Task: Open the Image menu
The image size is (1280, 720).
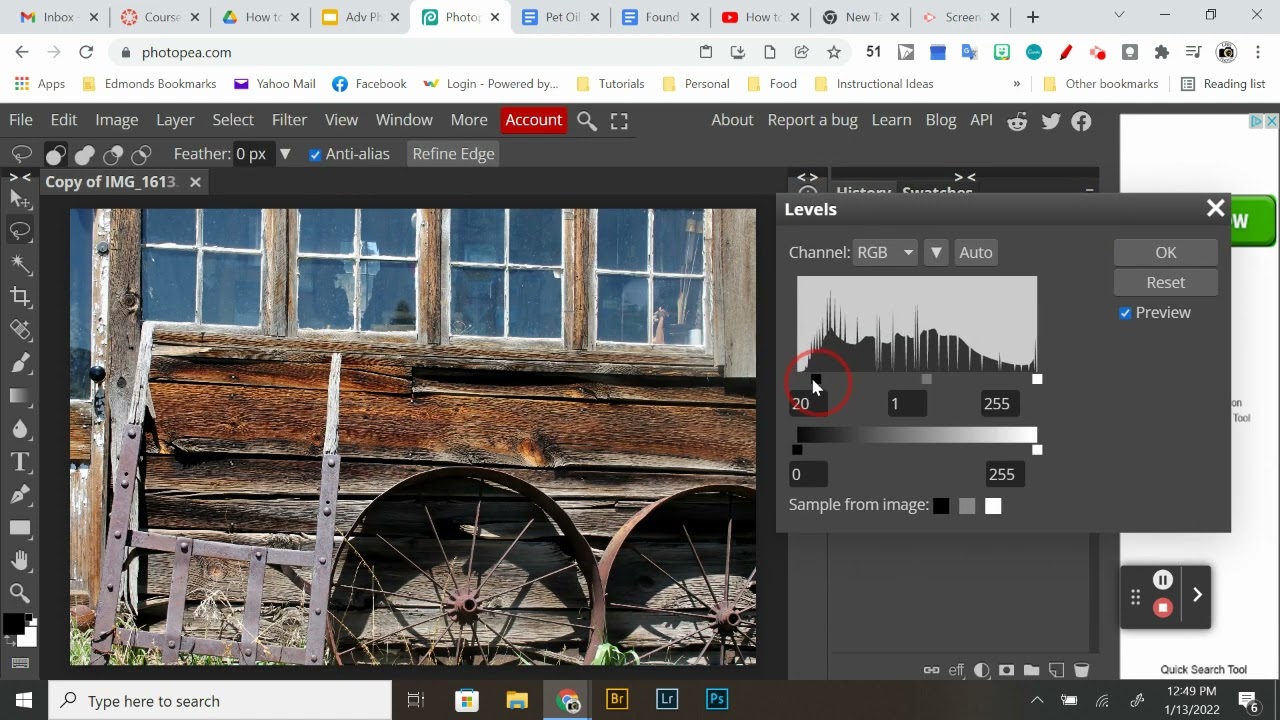Action: click(117, 120)
